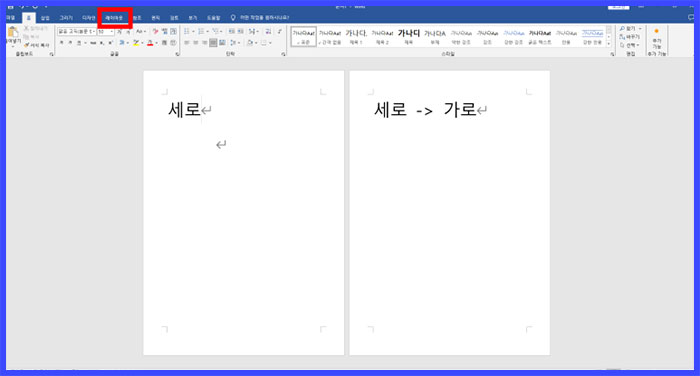Click the Text Effects glowing letter icon
The image size is (700, 376).
[x=121, y=43]
